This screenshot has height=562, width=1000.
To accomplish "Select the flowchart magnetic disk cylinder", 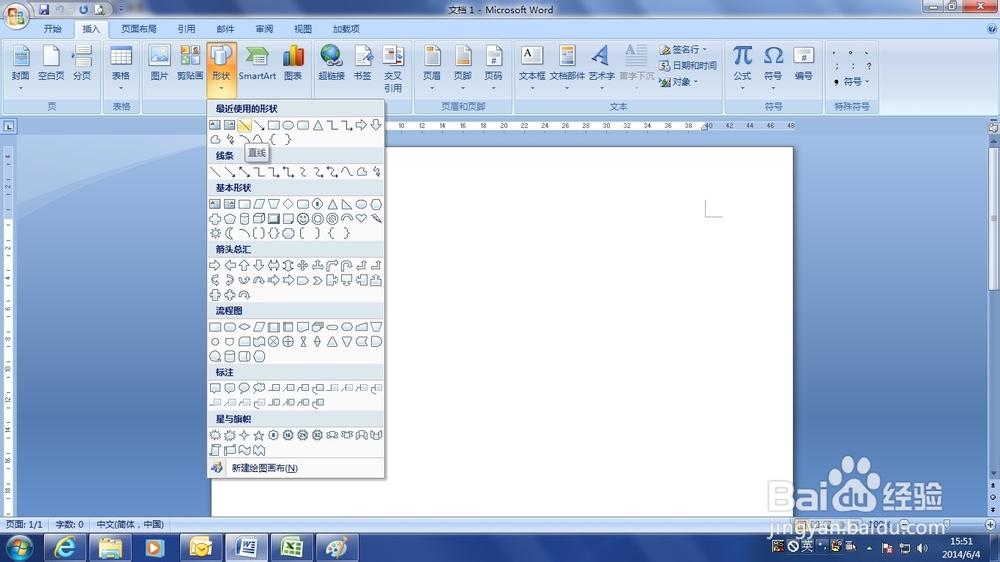I will [230, 356].
